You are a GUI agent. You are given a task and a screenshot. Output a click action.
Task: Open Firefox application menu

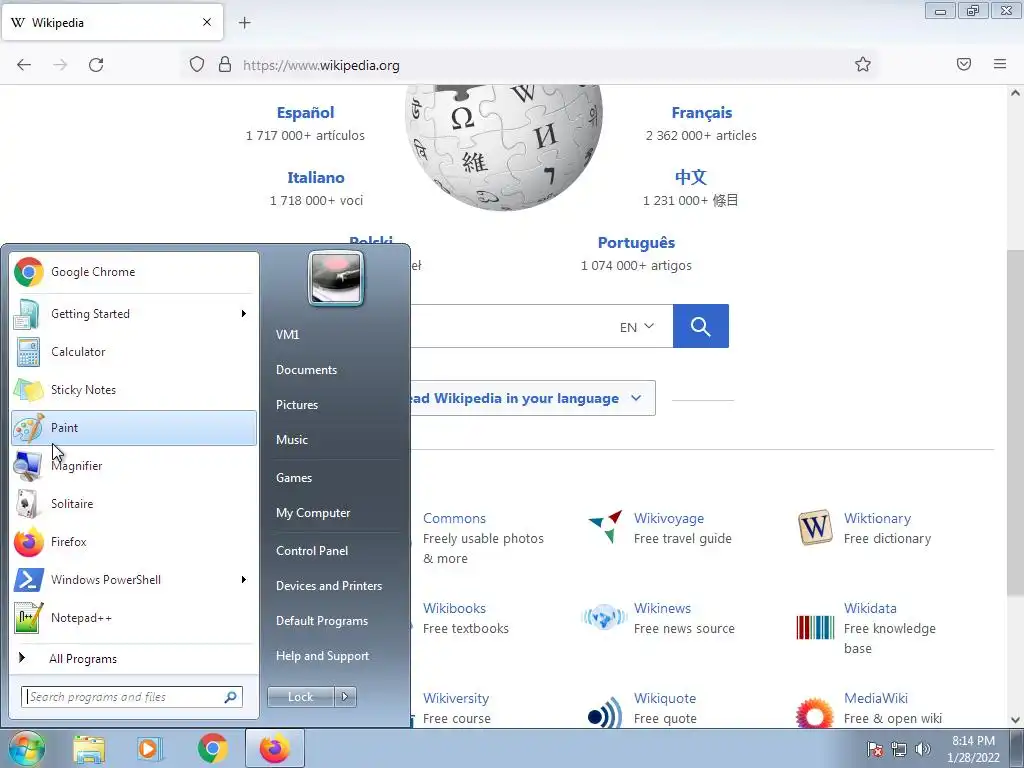pyautogui.click(x=1000, y=64)
